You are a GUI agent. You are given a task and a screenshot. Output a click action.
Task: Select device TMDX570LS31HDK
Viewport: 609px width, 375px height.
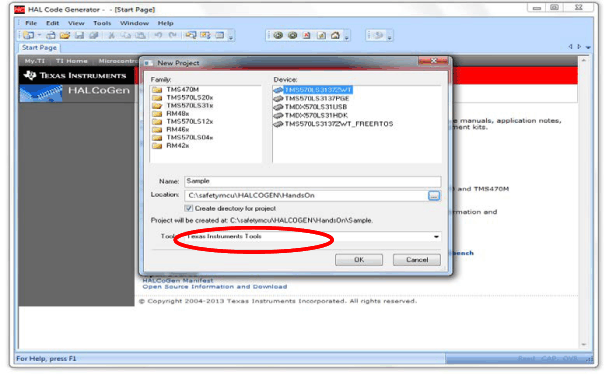(316, 116)
